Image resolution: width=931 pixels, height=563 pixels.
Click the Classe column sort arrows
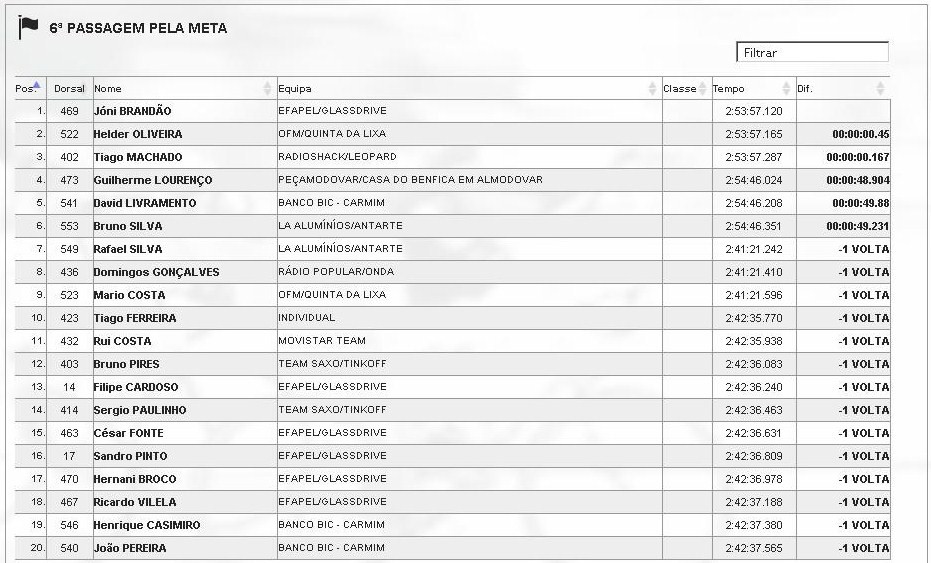coord(702,89)
